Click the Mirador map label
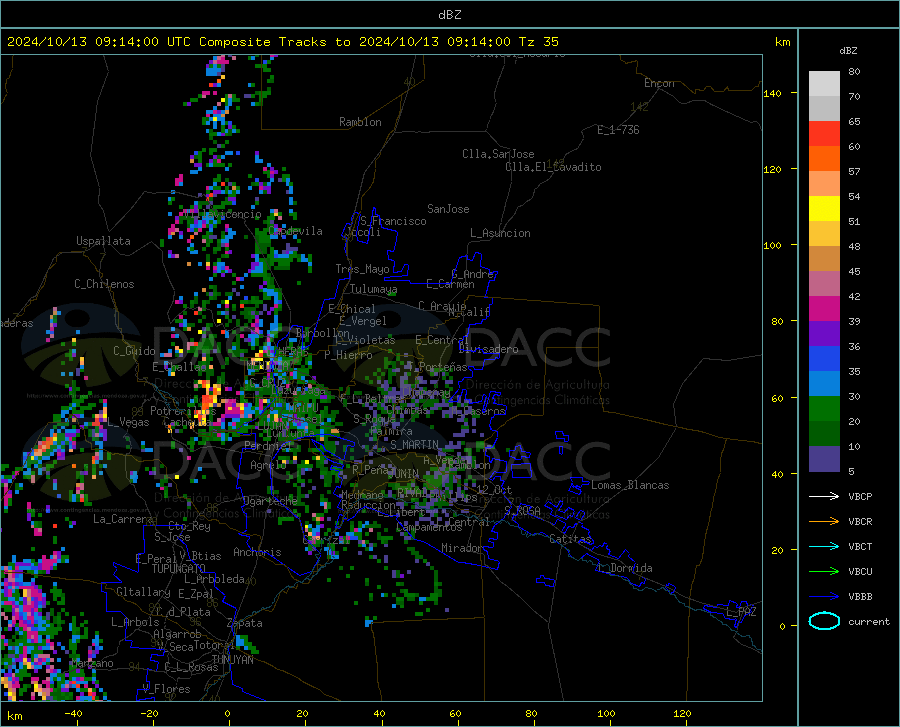The width and height of the screenshot is (900, 727). coord(461,548)
